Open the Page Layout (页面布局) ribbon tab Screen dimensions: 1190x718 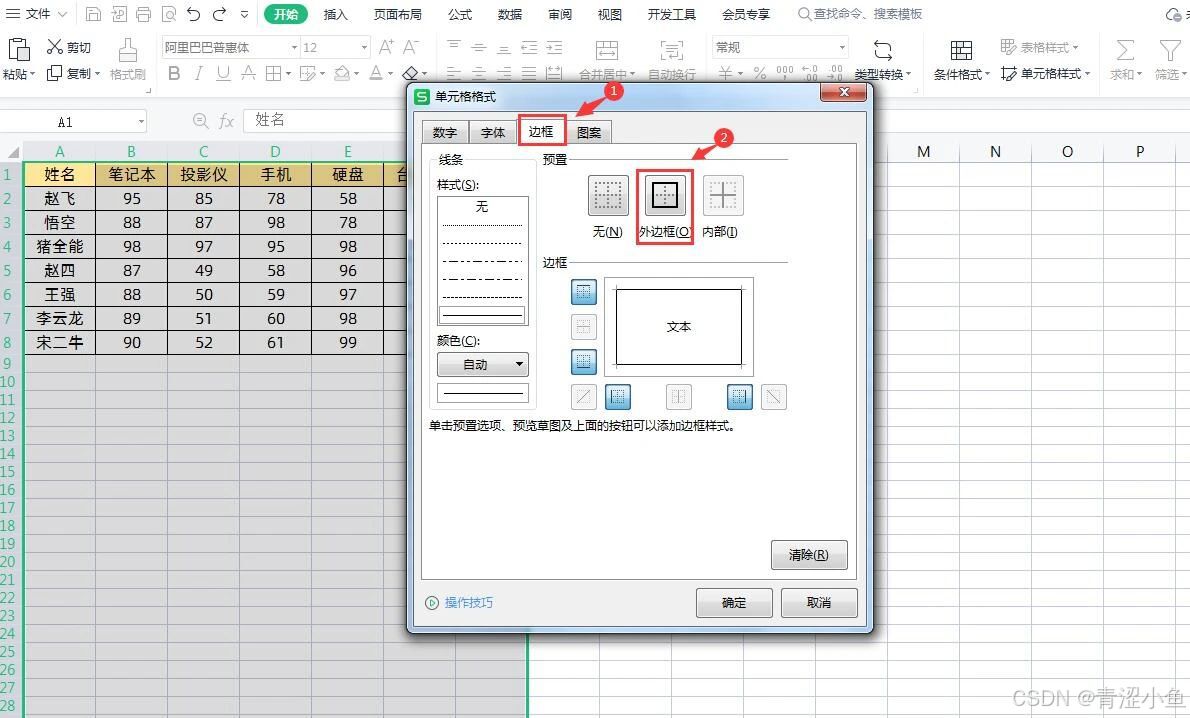pos(398,14)
